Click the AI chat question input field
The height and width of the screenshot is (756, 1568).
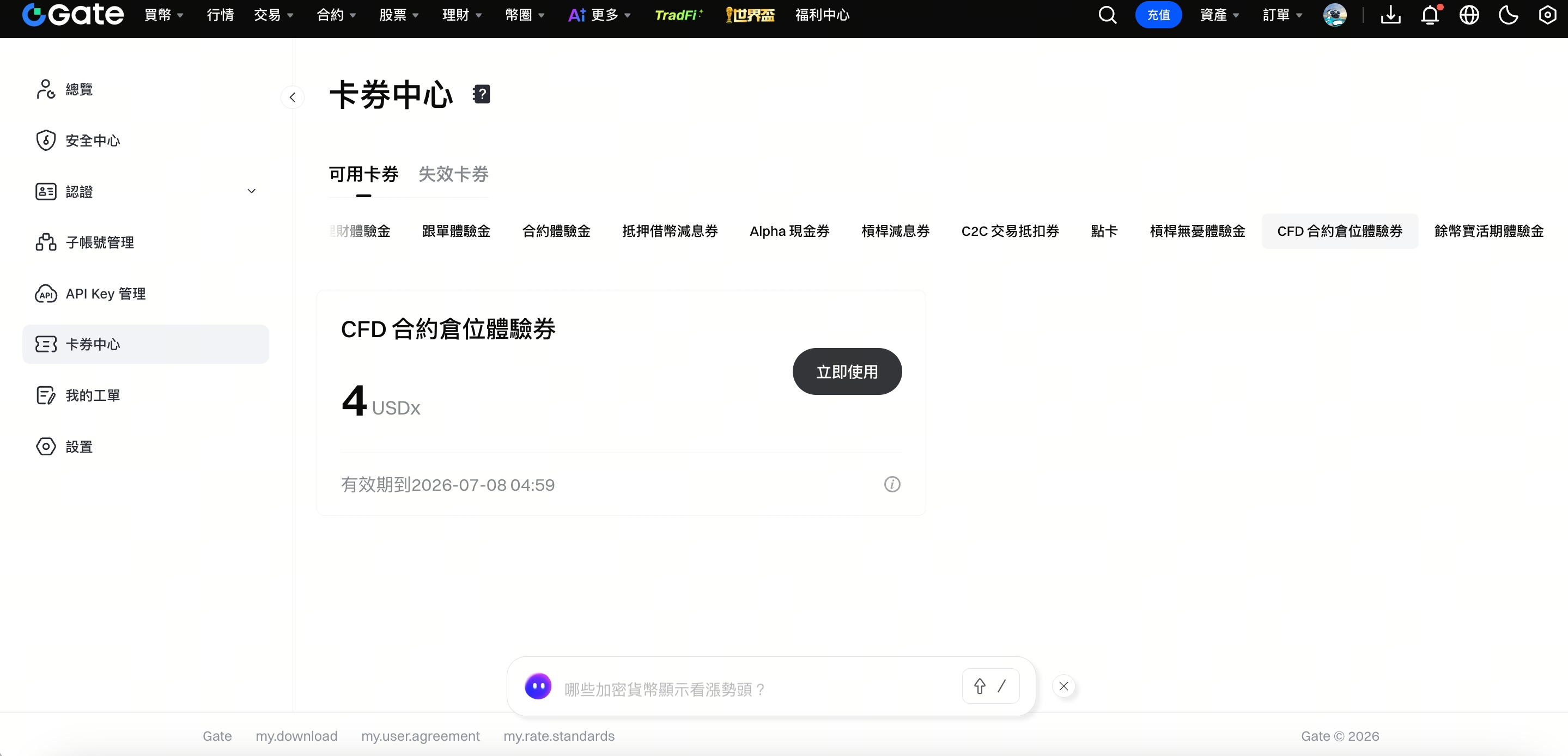pos(755,689)
